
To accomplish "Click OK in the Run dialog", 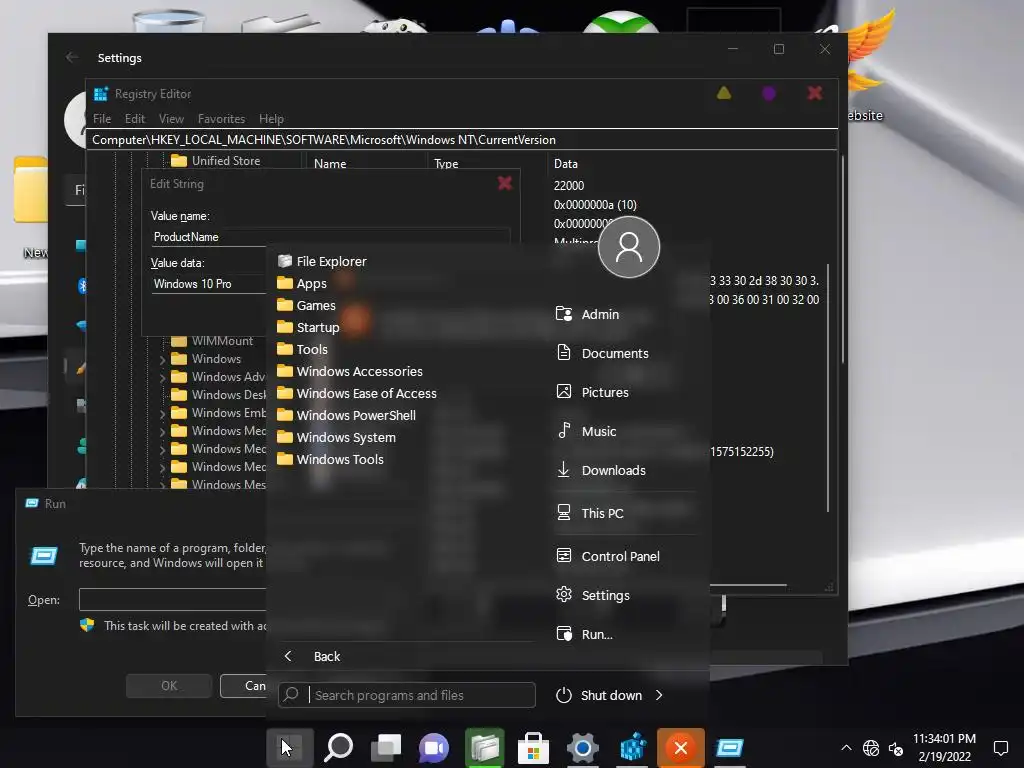I will 169,686.
